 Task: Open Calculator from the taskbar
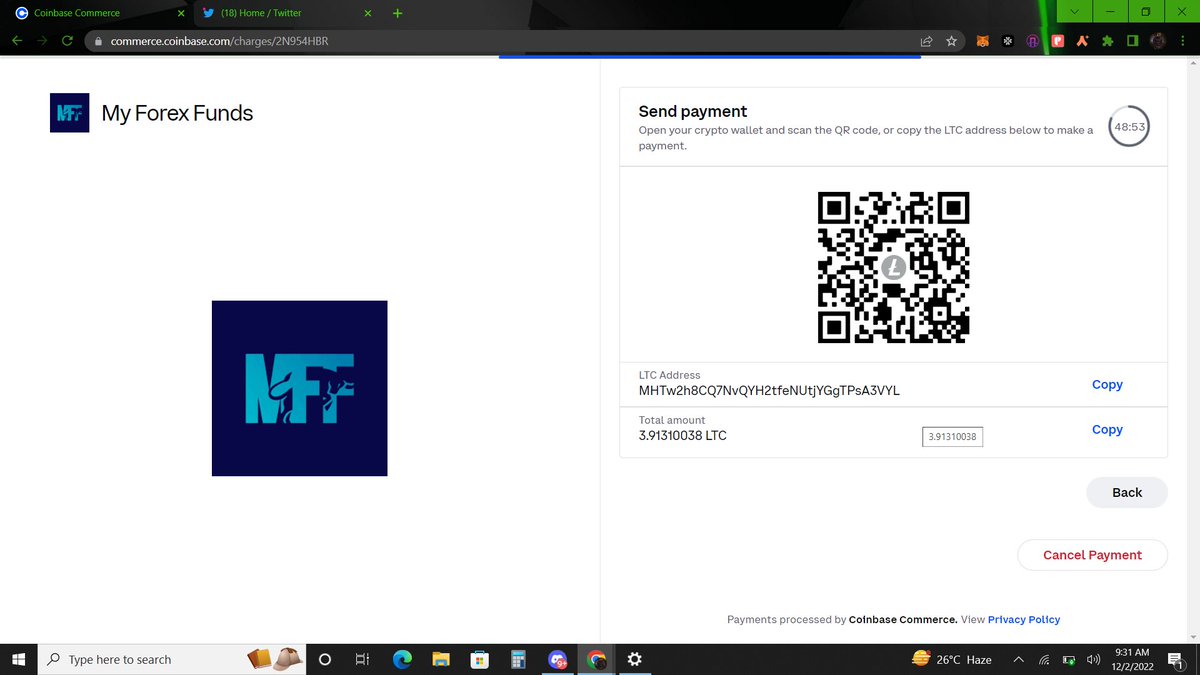tap(518, 659)
